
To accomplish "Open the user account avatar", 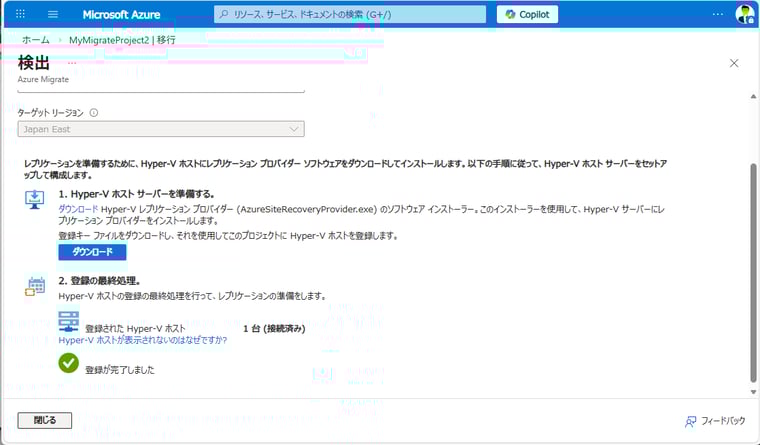I will tap(744, 14).
